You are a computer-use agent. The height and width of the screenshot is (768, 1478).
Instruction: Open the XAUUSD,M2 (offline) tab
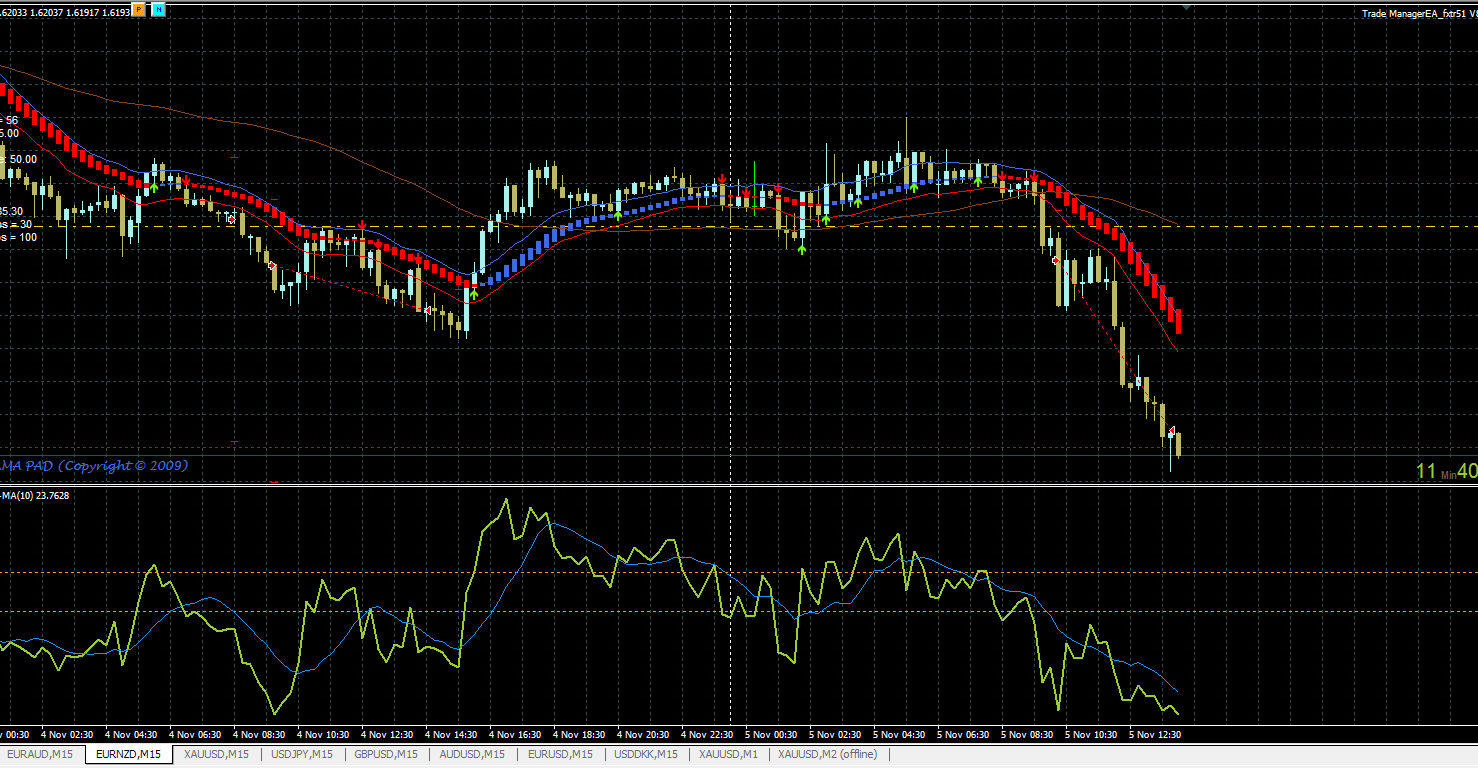click(x=827, y=754)
